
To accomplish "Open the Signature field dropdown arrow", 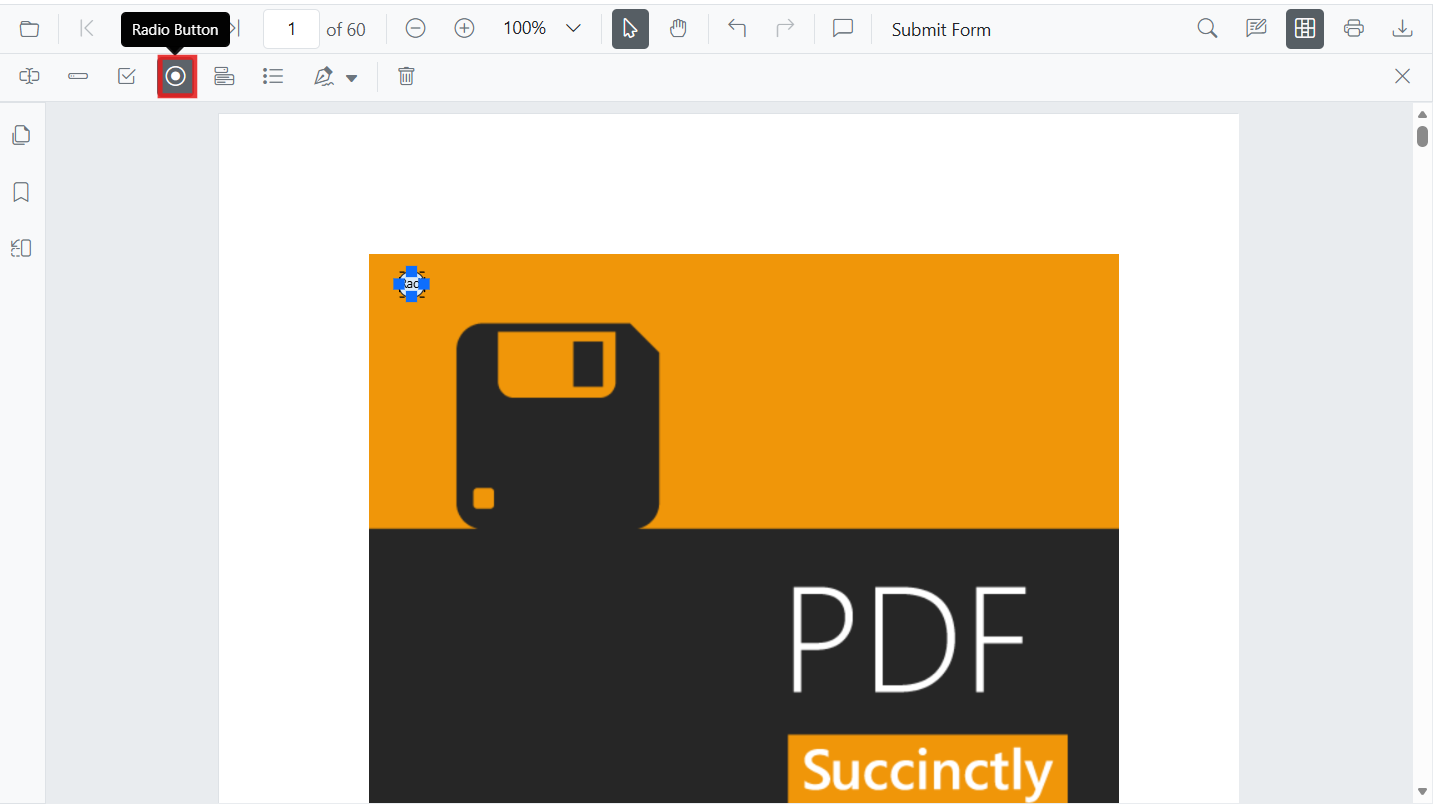I will (351, 78).
